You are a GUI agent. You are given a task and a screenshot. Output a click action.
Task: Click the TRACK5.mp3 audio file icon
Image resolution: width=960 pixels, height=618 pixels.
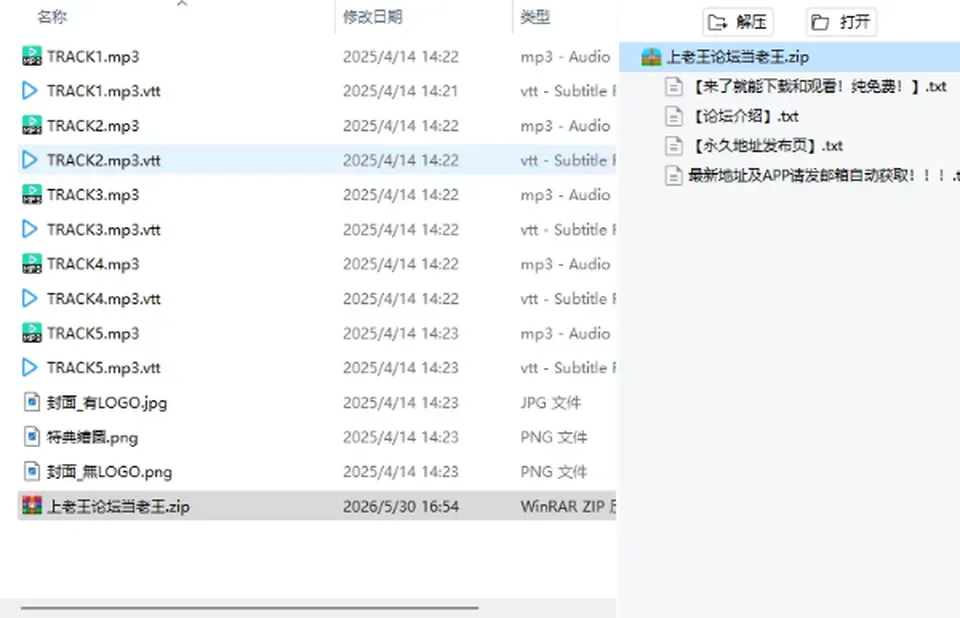point(32,333)
